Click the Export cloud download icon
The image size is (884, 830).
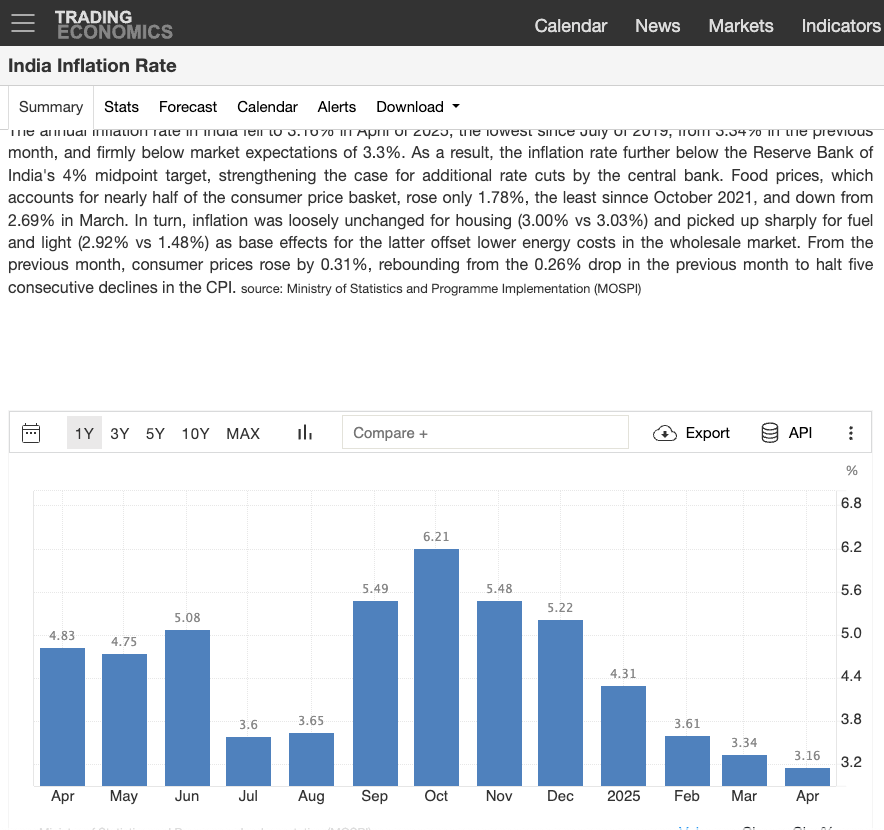[x=665, y=433]
